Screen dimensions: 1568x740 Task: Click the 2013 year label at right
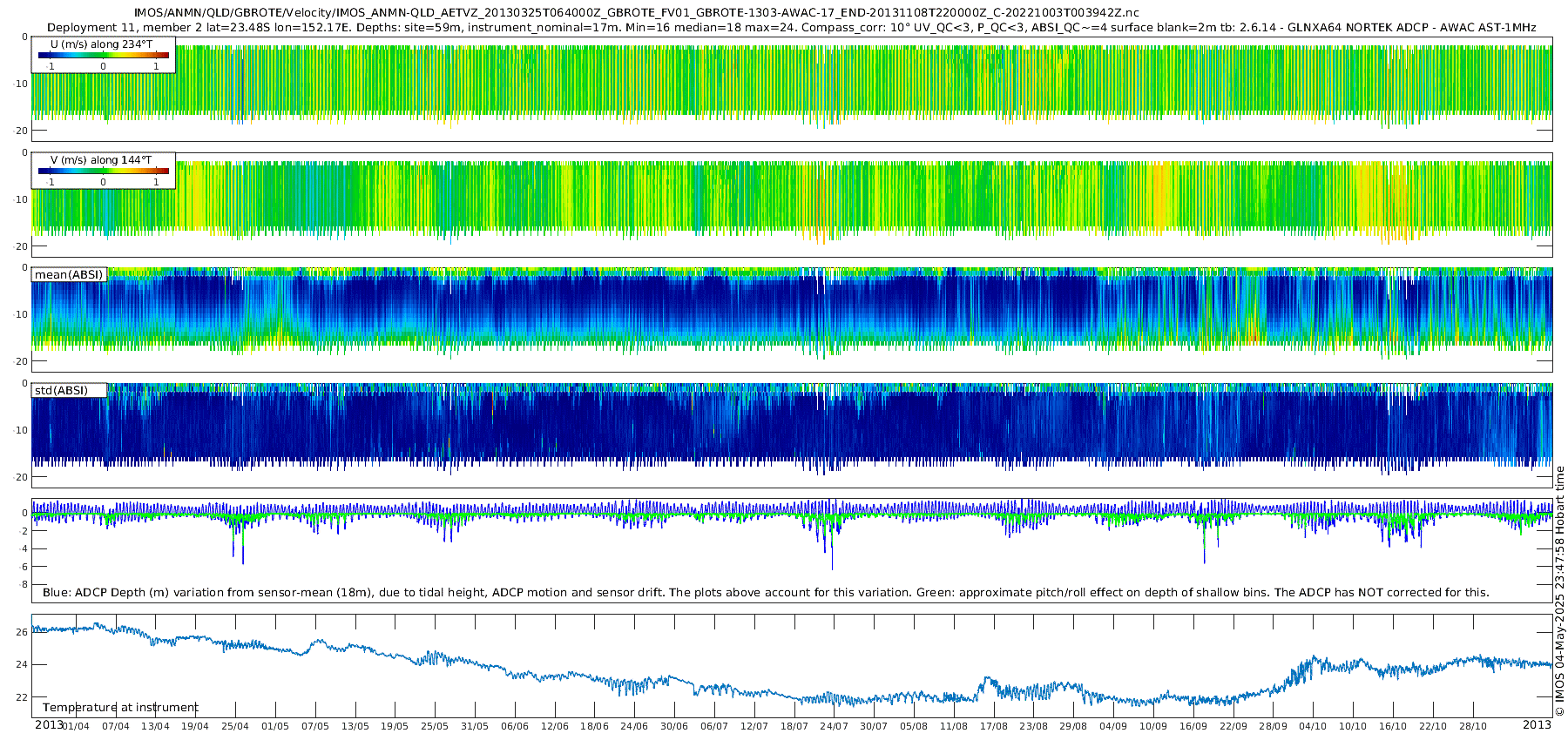[x=1537, y=725]
